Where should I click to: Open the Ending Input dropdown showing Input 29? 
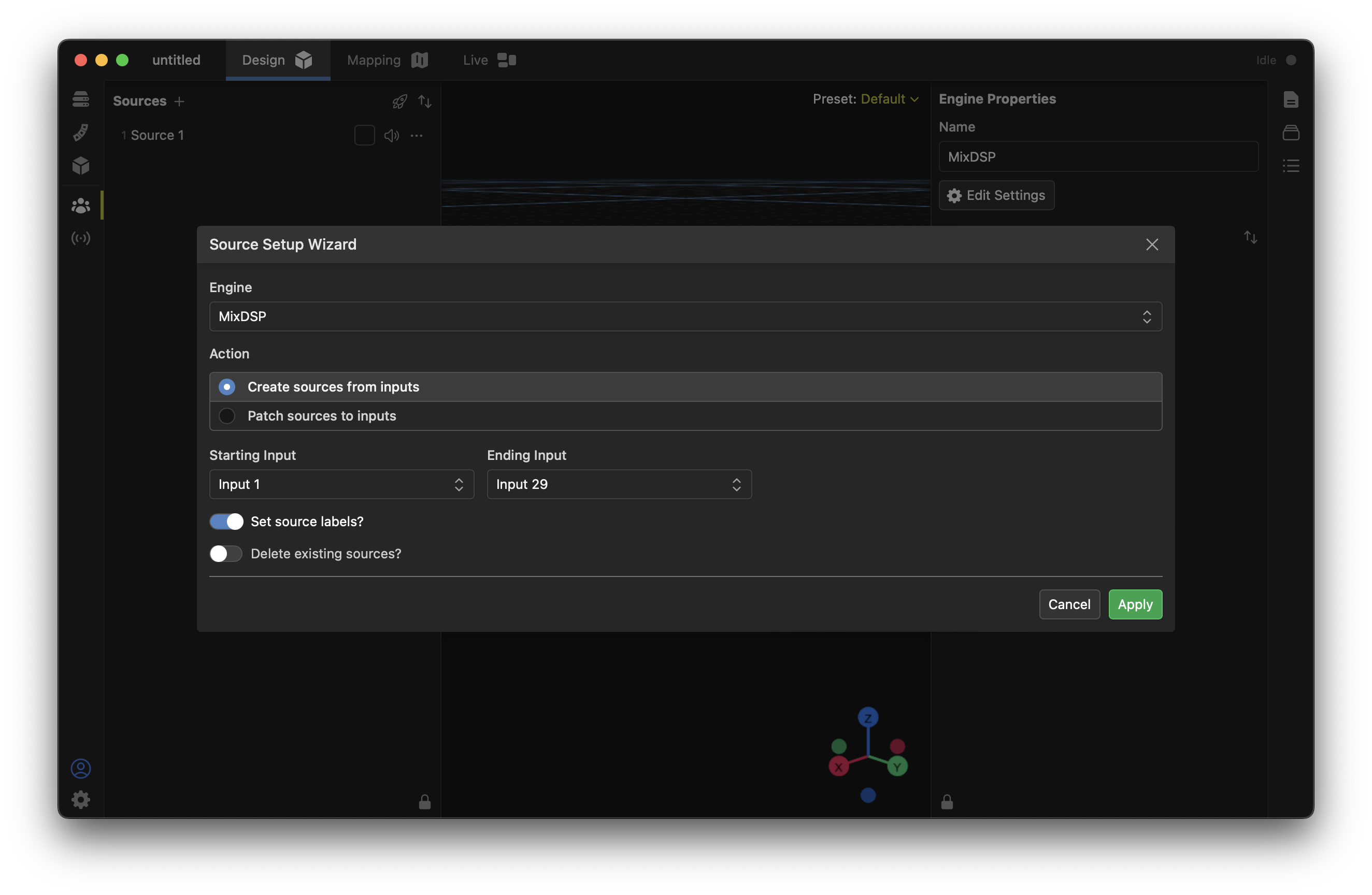[619, 484]
